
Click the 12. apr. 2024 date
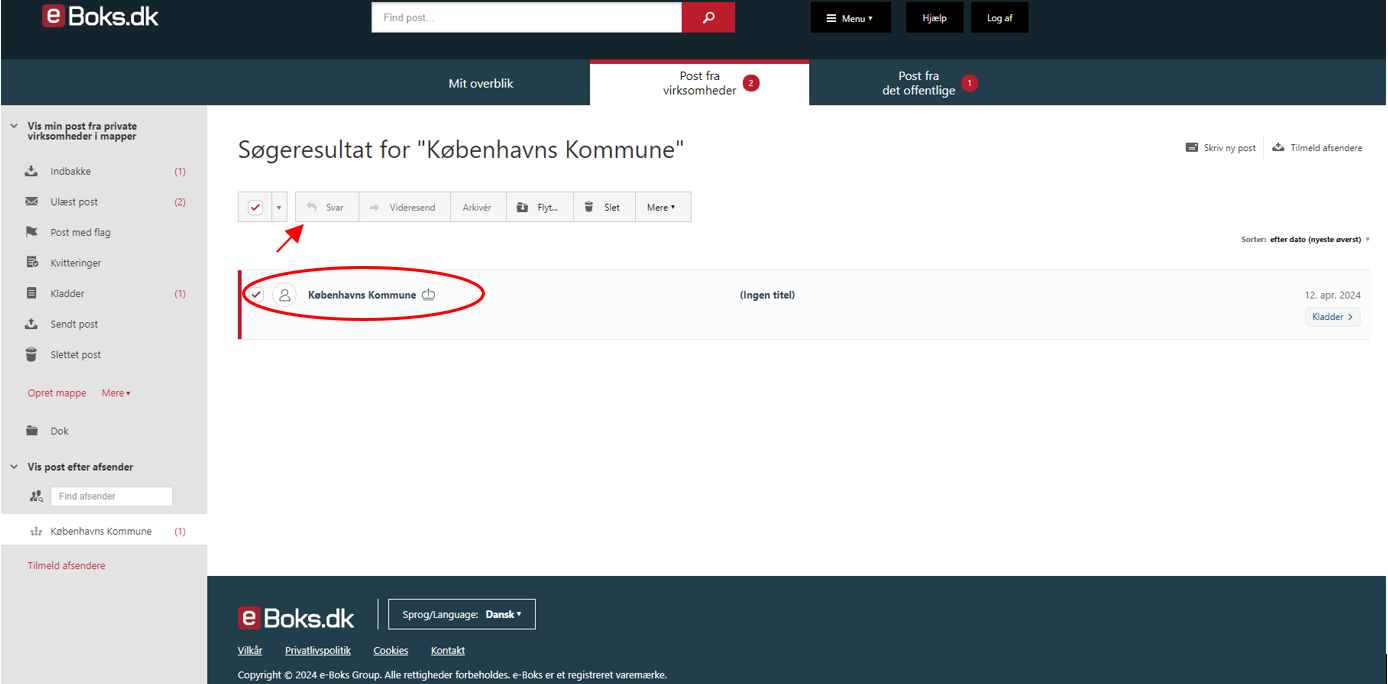(x=1333, y=295)
